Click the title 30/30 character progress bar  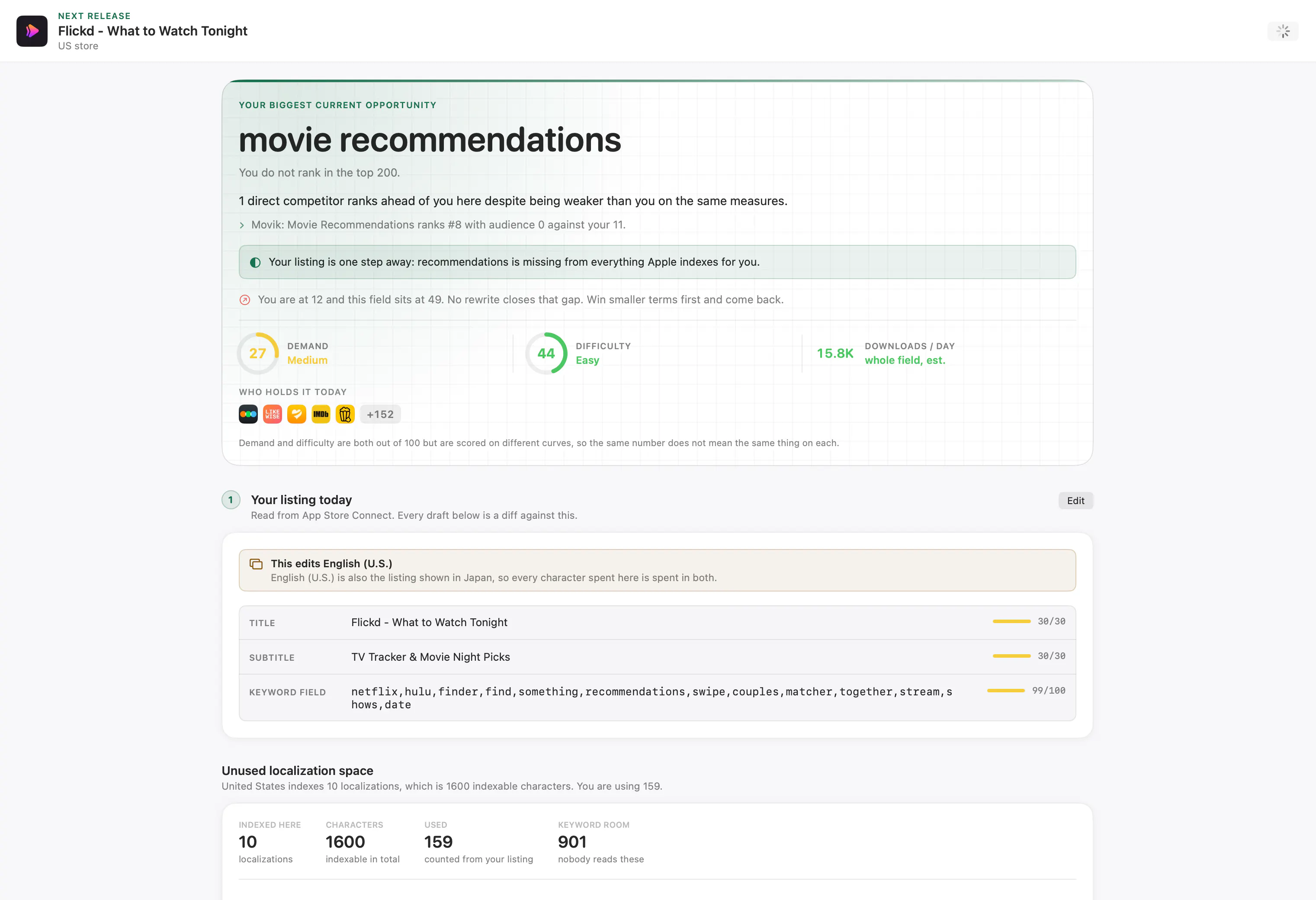click(x=1011, y=621)
